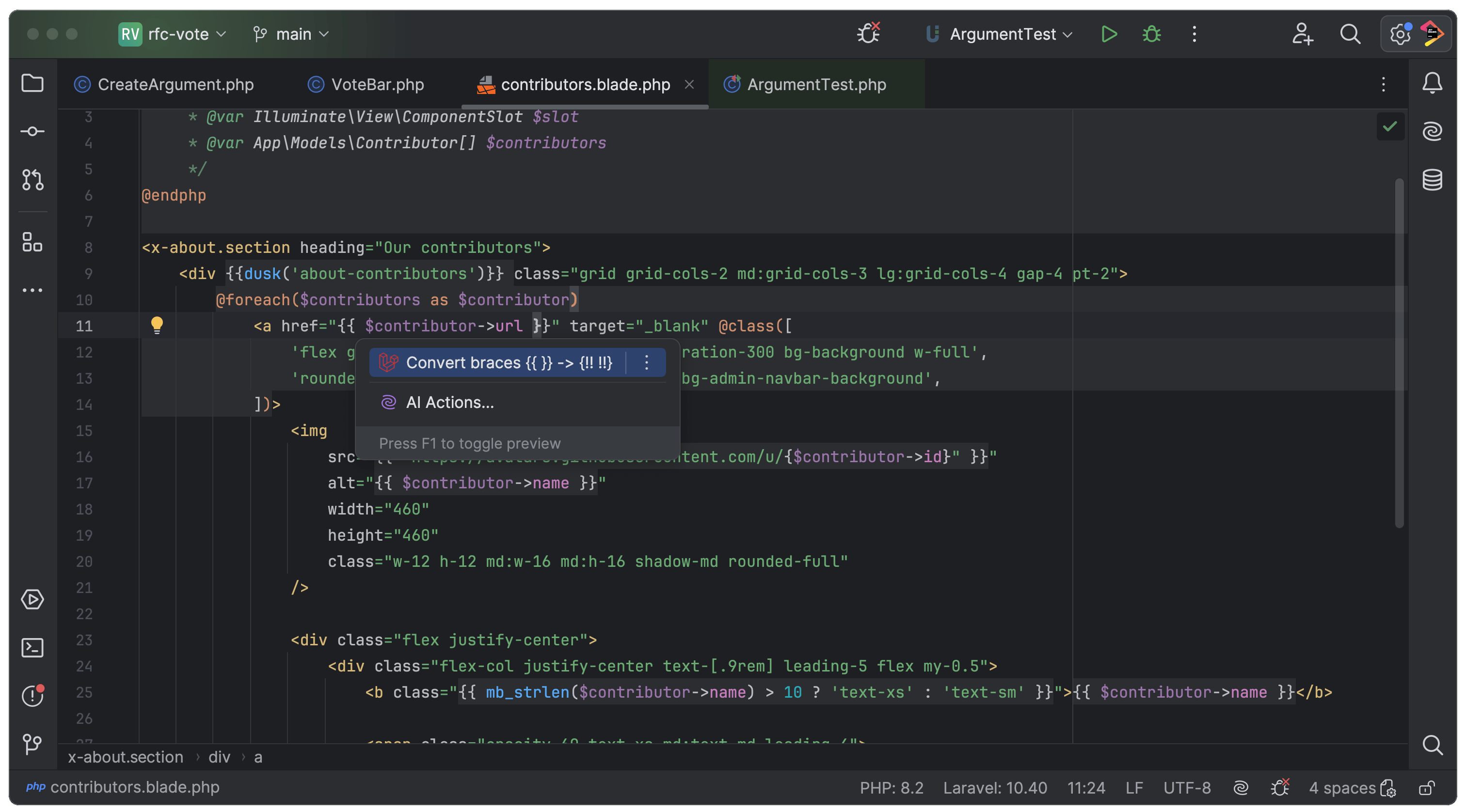Open the Pull Requests tool window
The height and width of the screenshot is (812, 1465).
(x=32, y=180)
